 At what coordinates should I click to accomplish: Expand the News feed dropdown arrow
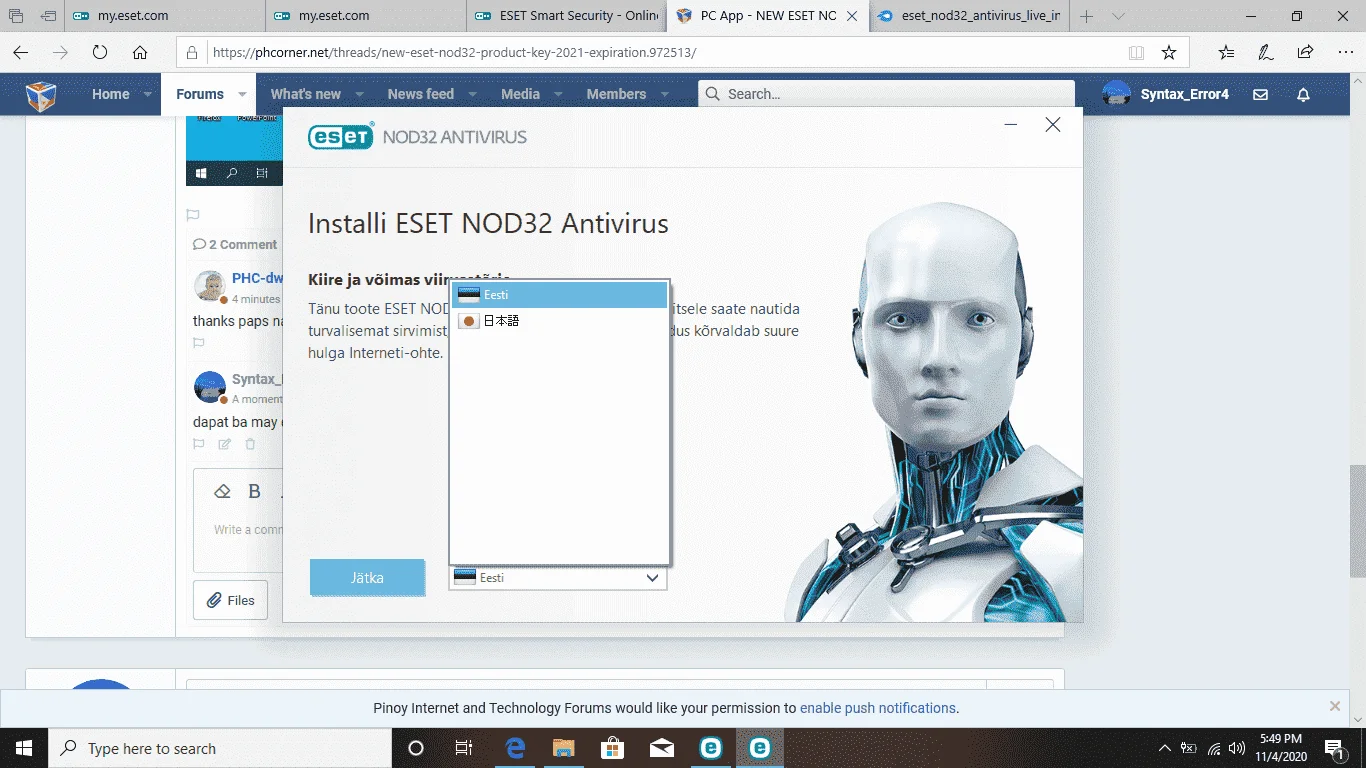[x=472, y=94]
